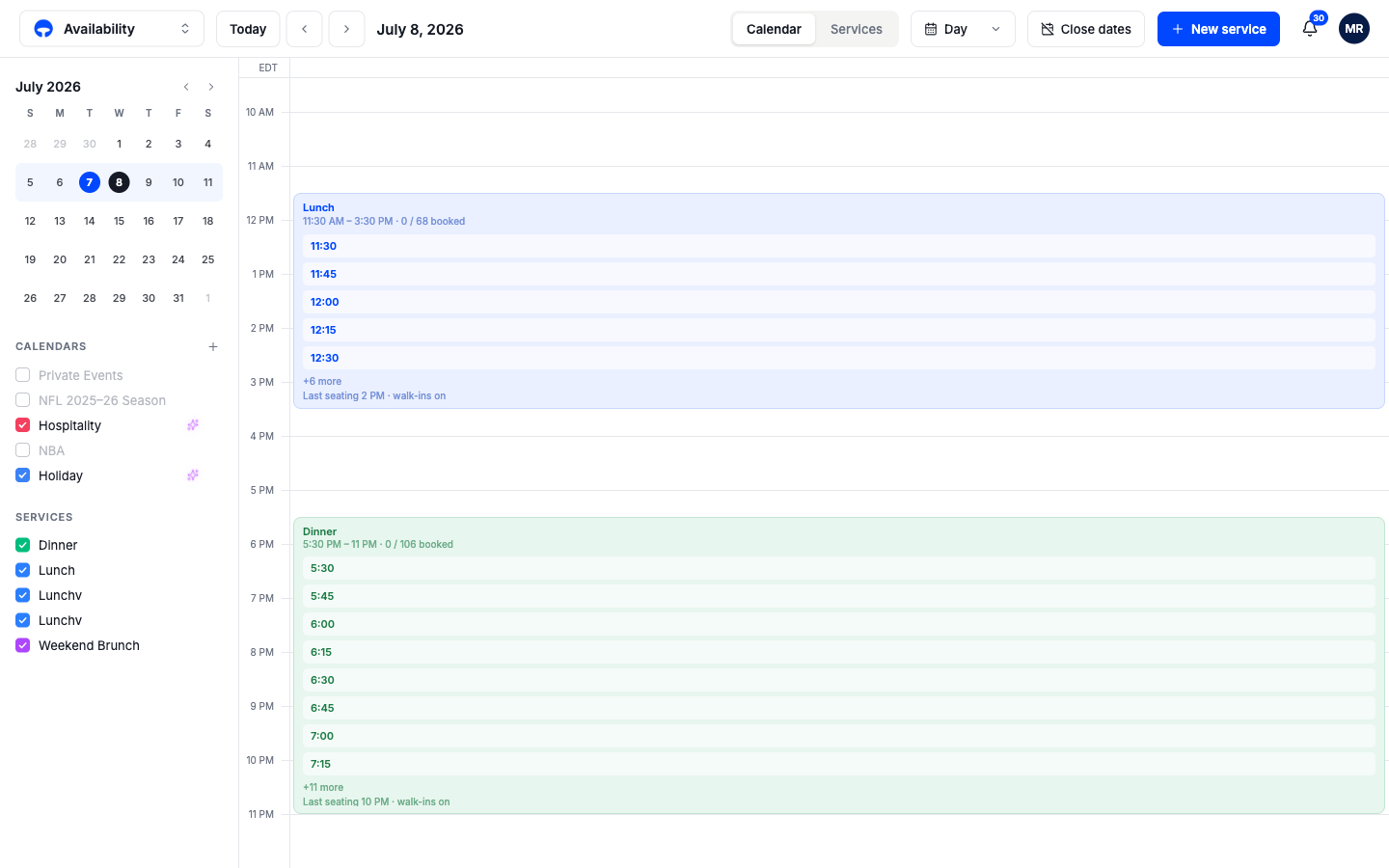
Task: Click the Today button
Action: point(248,29)
